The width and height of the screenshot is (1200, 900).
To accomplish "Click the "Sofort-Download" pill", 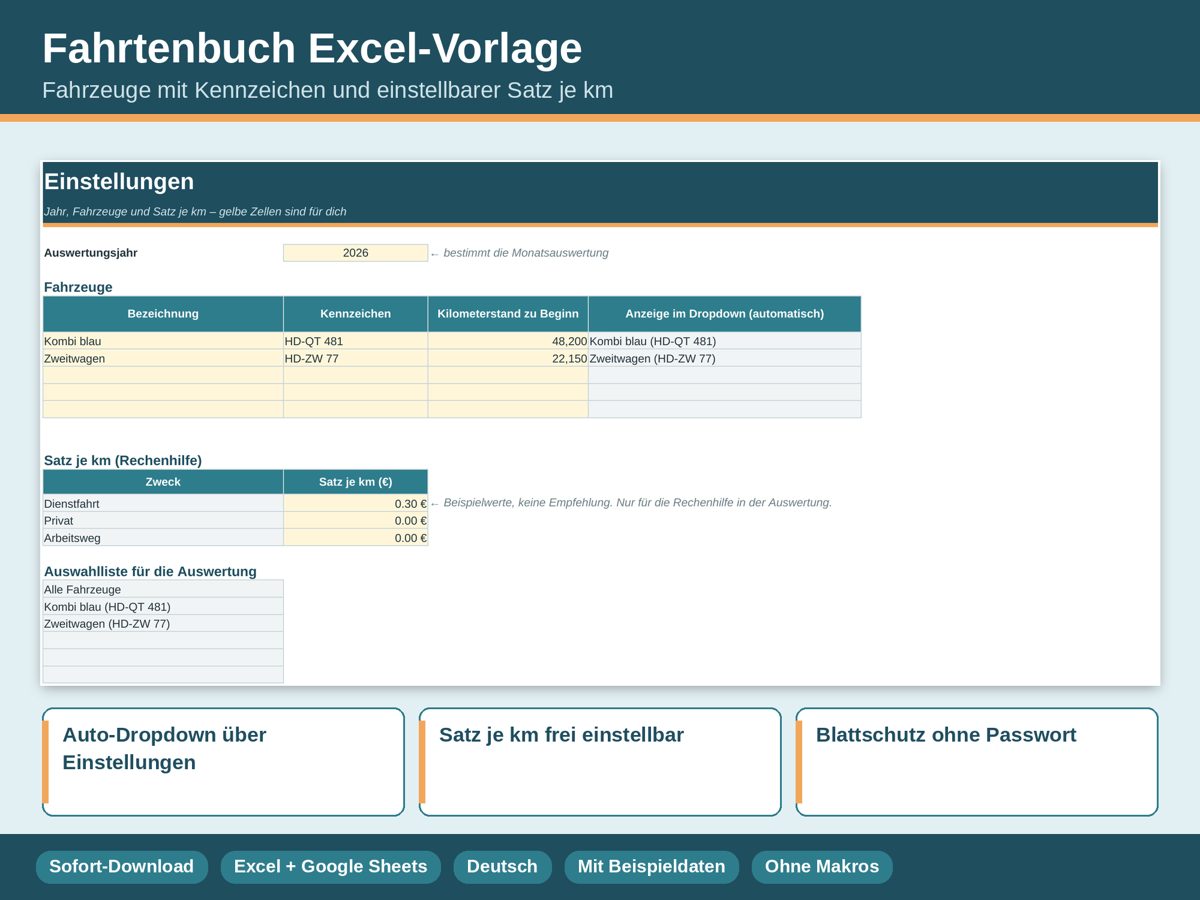I will coord(122,867).
